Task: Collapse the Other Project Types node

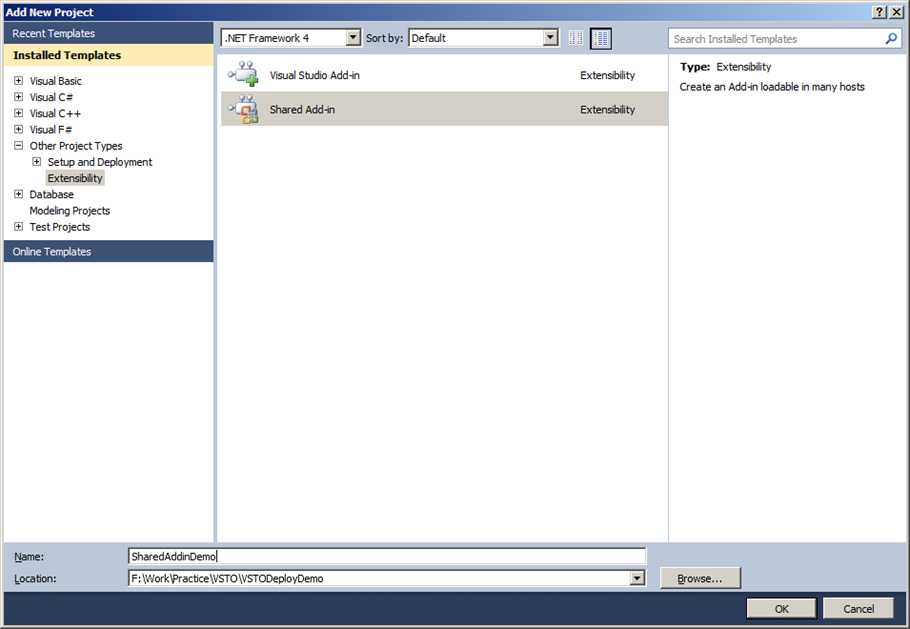Action: pyautogui.click(x=19, y=146)
